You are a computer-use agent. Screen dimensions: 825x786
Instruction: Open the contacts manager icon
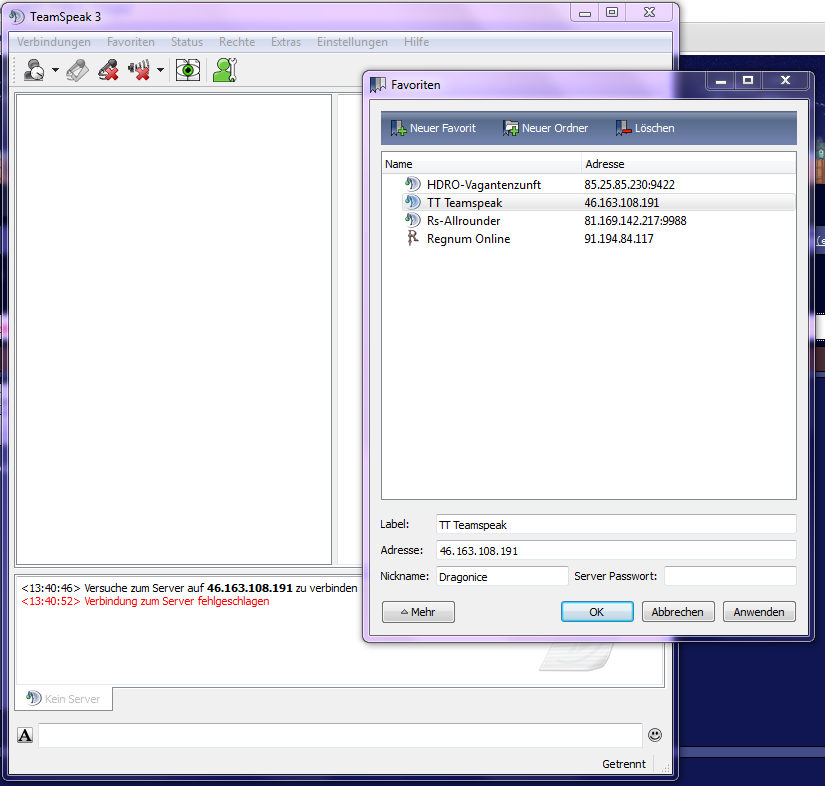tap(224, 70)
